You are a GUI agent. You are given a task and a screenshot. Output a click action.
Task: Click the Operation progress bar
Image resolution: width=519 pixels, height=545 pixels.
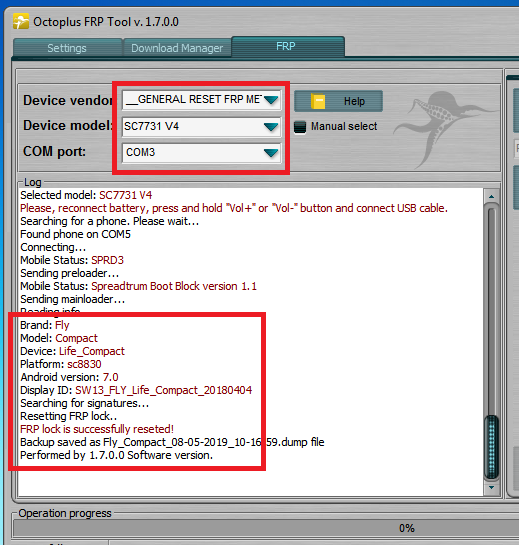[266, 528]
